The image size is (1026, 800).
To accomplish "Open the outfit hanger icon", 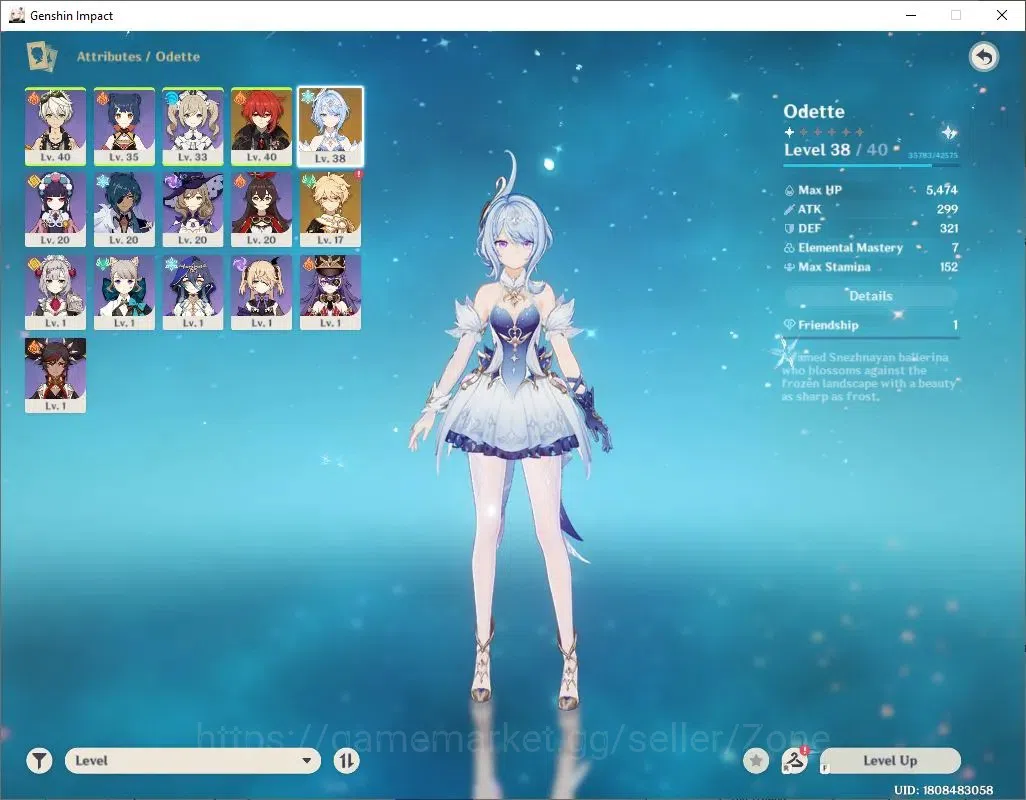I will point(794,761).
